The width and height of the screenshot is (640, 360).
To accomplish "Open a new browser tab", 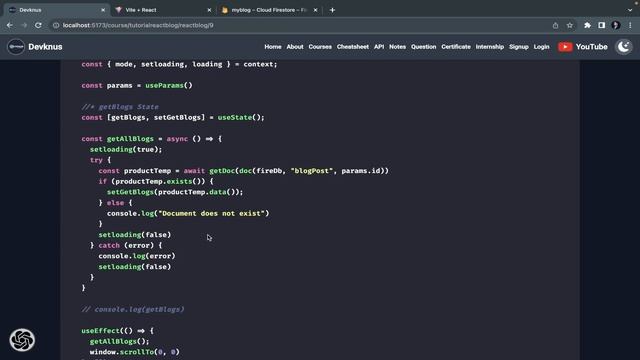I will click(x=332, y=10).
